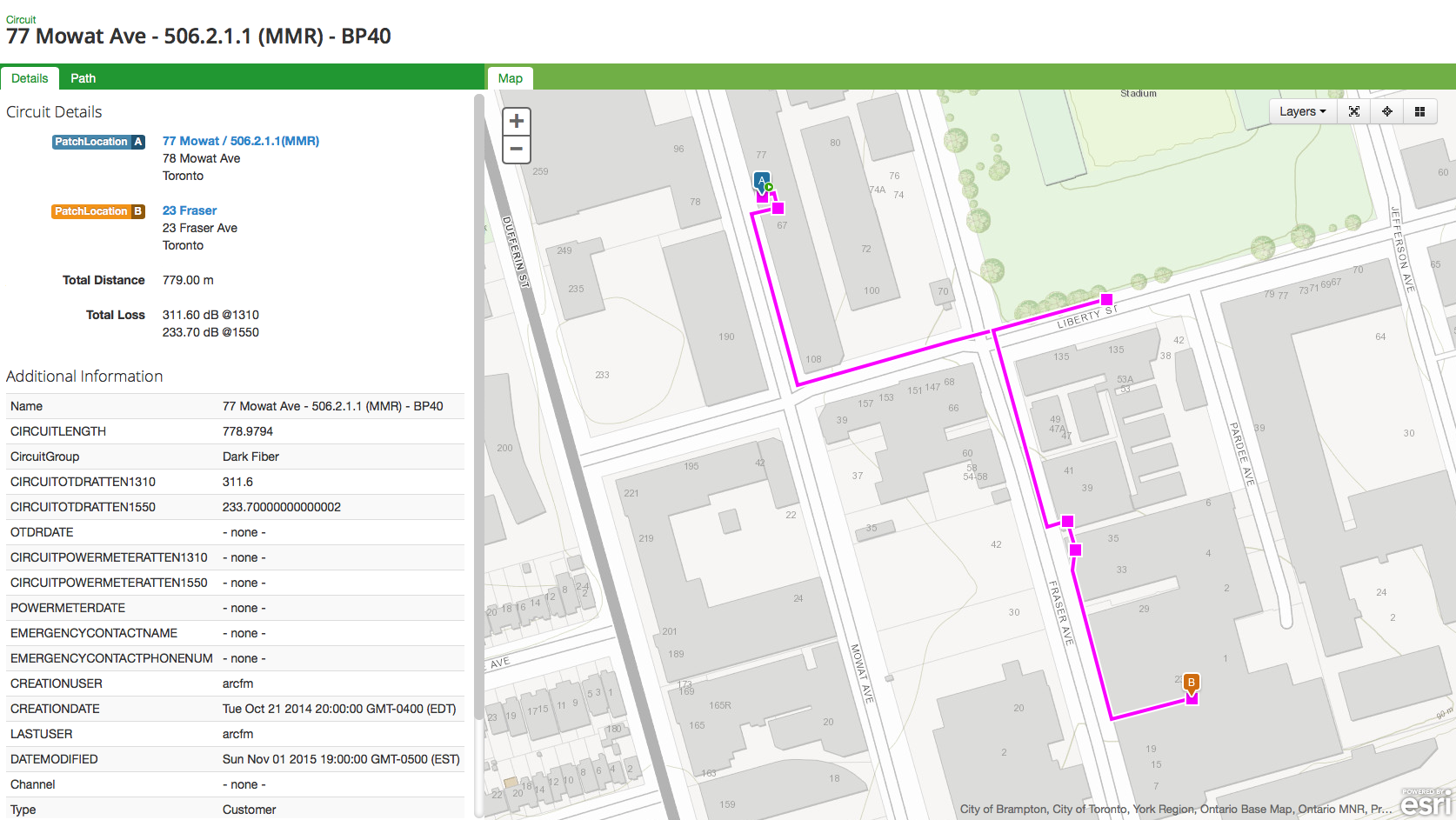Open the 23 Fraser link
Image resolution: width=1456 pixels, height=820 pixels.
pyautogui.click(x=189, y=210)
